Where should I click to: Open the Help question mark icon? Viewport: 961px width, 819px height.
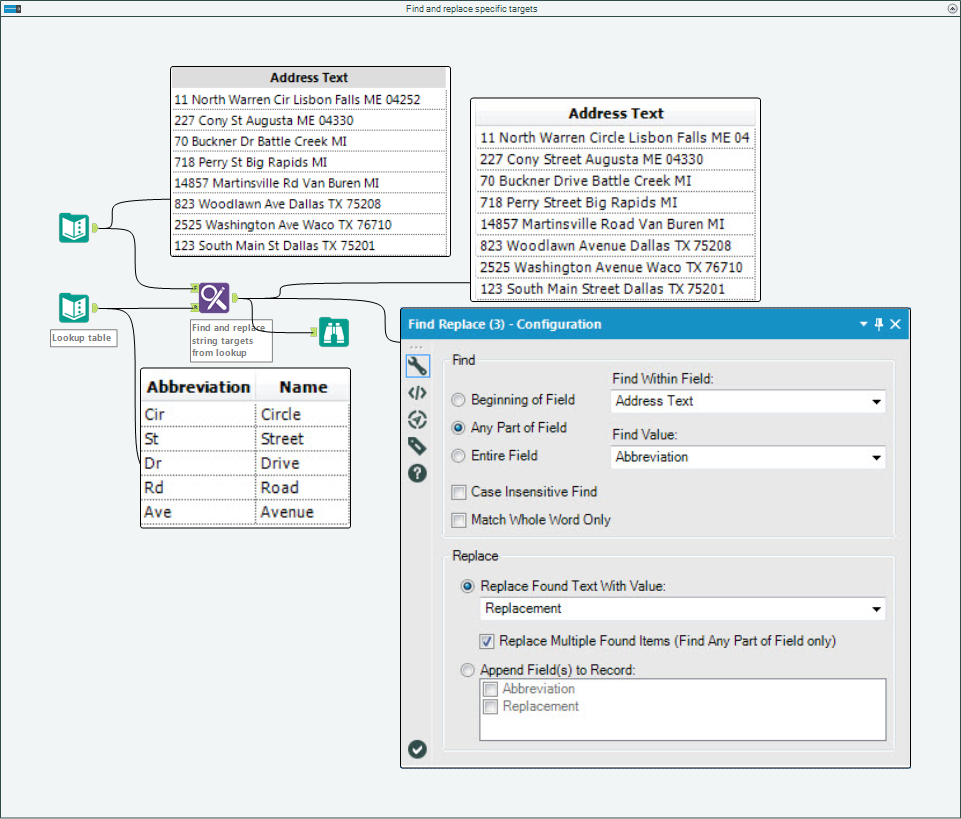click(x=417, y=473)
